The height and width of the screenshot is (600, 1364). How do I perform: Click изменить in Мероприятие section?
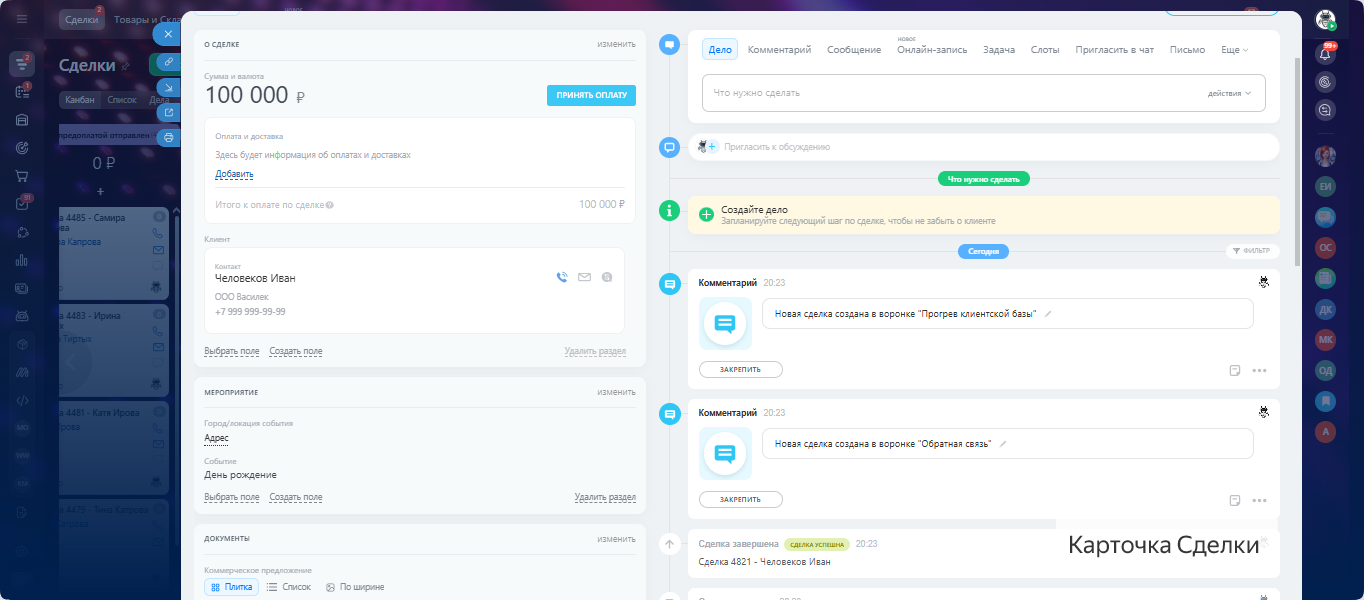[x=616, y=392]
